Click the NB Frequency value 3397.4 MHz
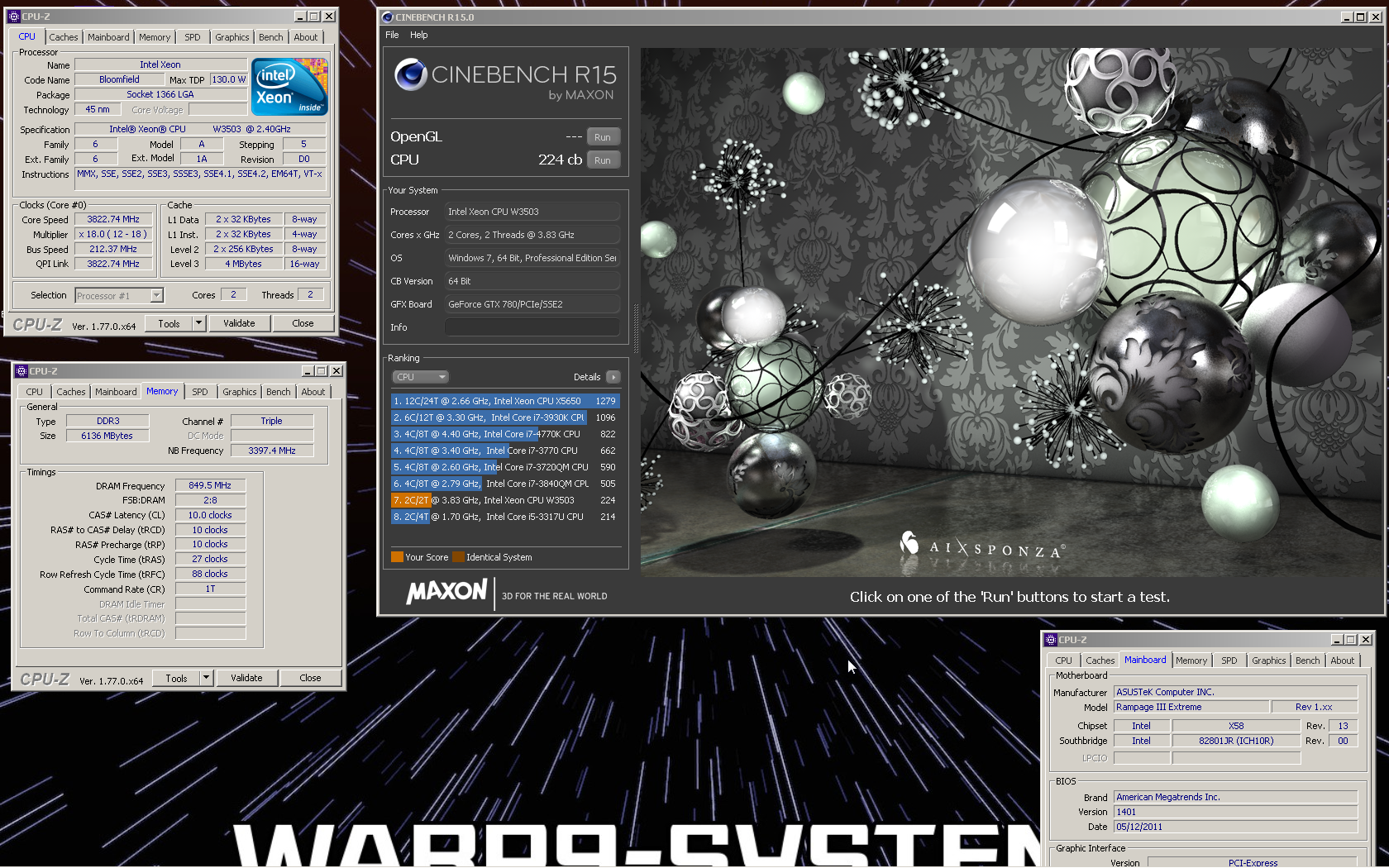Screen dimensions: 1389x868 tap(272, 451)
